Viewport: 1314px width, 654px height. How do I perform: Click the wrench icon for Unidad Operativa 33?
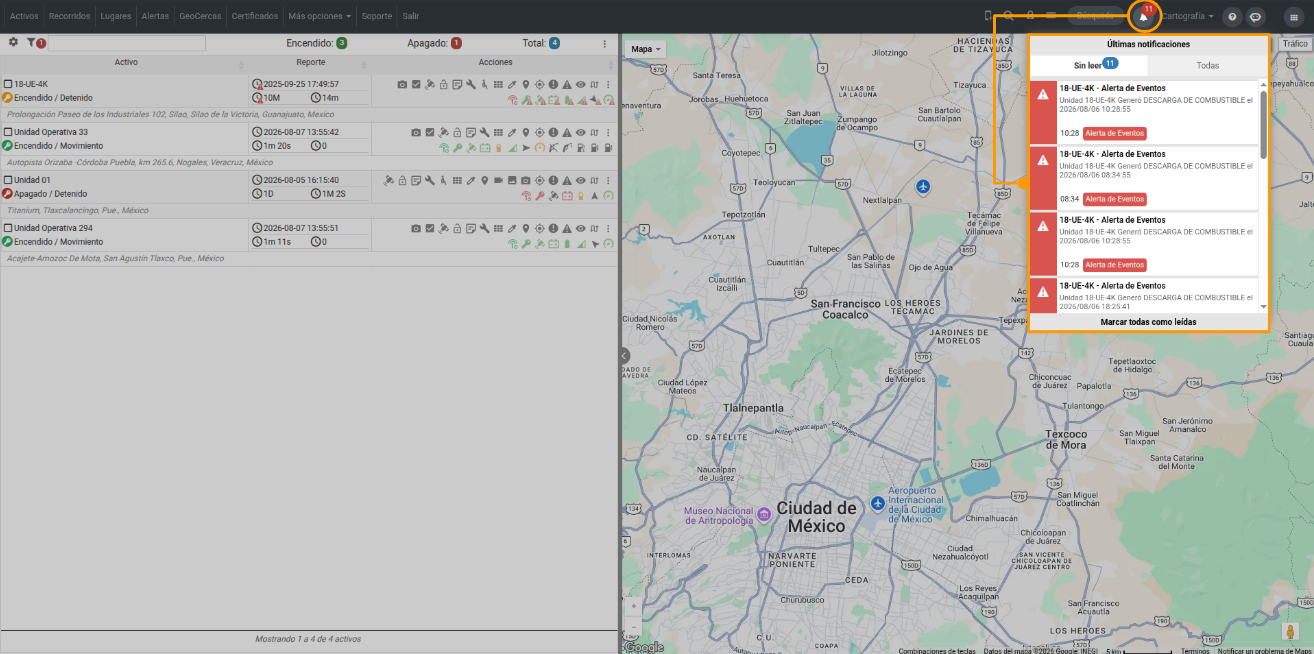tap(484, 132)
